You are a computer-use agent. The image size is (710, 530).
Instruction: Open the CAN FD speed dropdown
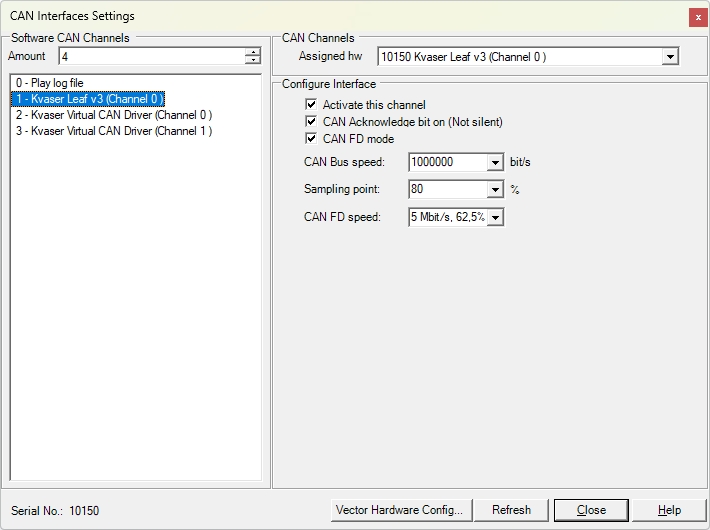coord(495,217)
